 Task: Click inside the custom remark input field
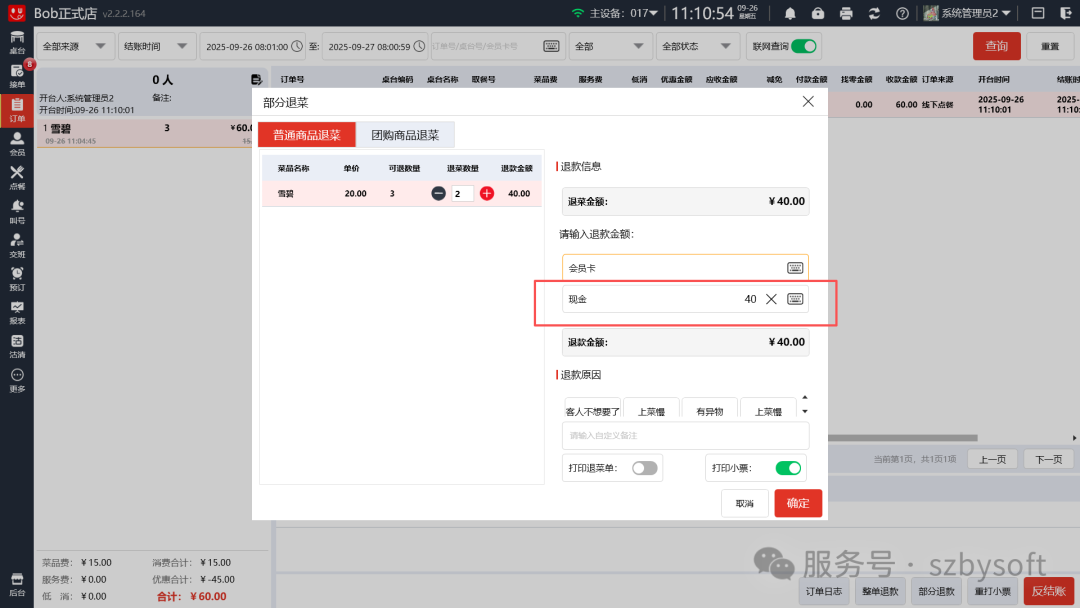(x=685, y=435)
